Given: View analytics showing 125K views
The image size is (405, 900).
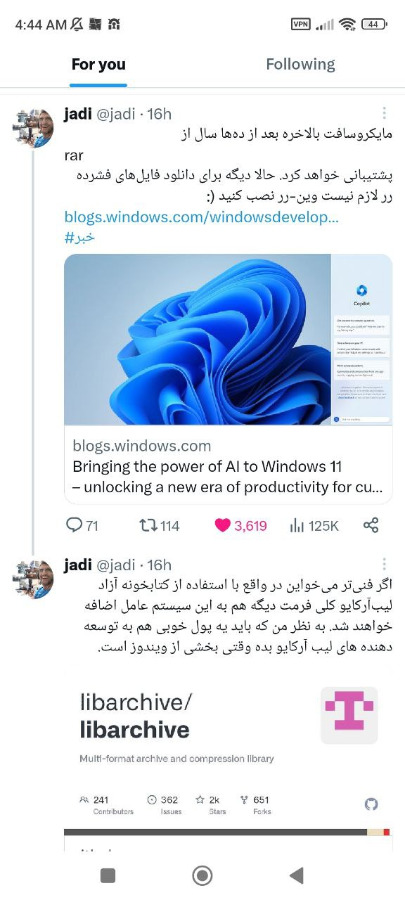Looking at the screenshot, I should coord(314,525).
